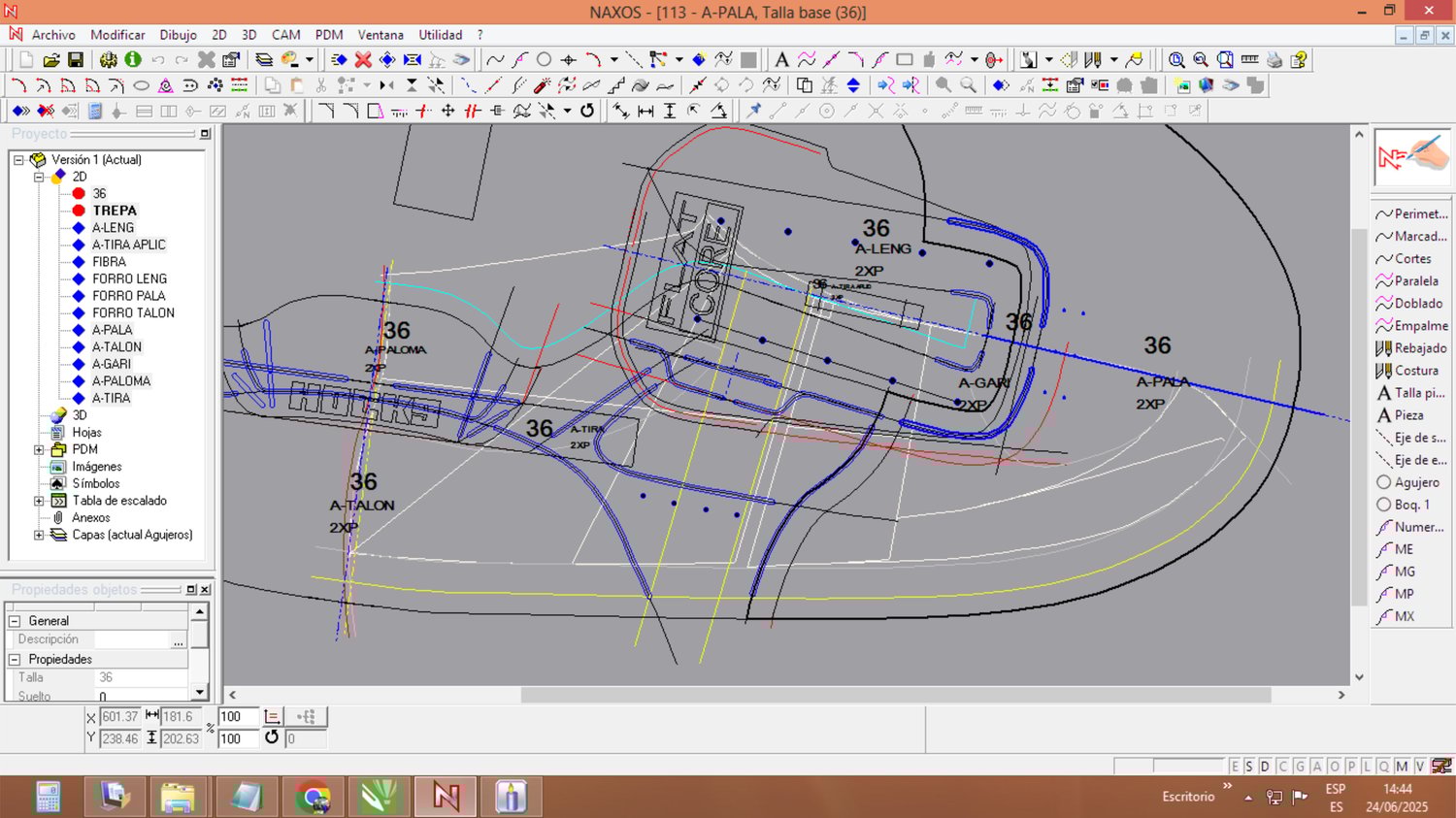Open file with the folder icon
The image size is (1456, 818).
51,60
